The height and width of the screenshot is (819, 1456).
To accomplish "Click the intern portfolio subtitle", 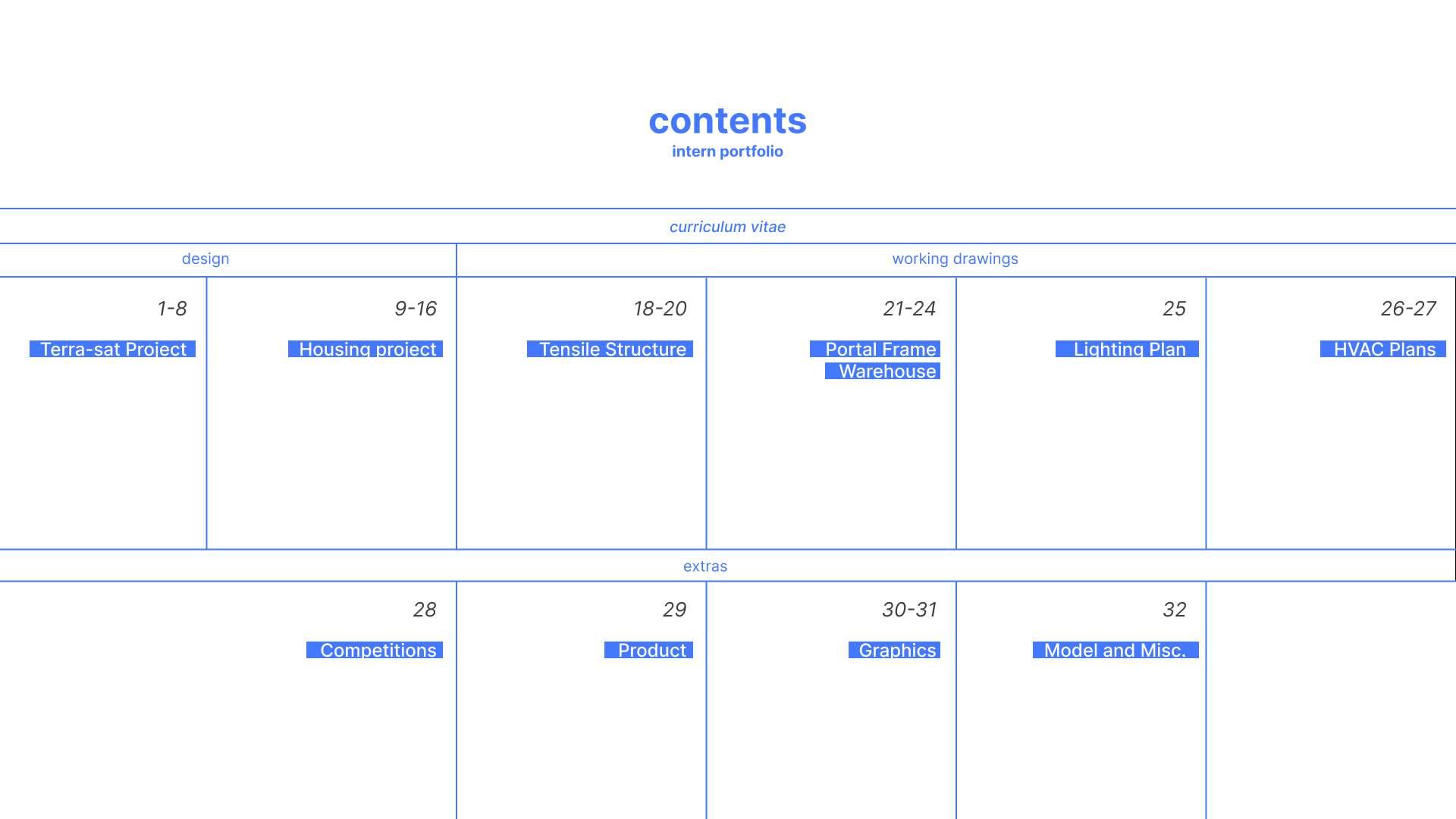I will pyautogui.click(x=727, y=151).
